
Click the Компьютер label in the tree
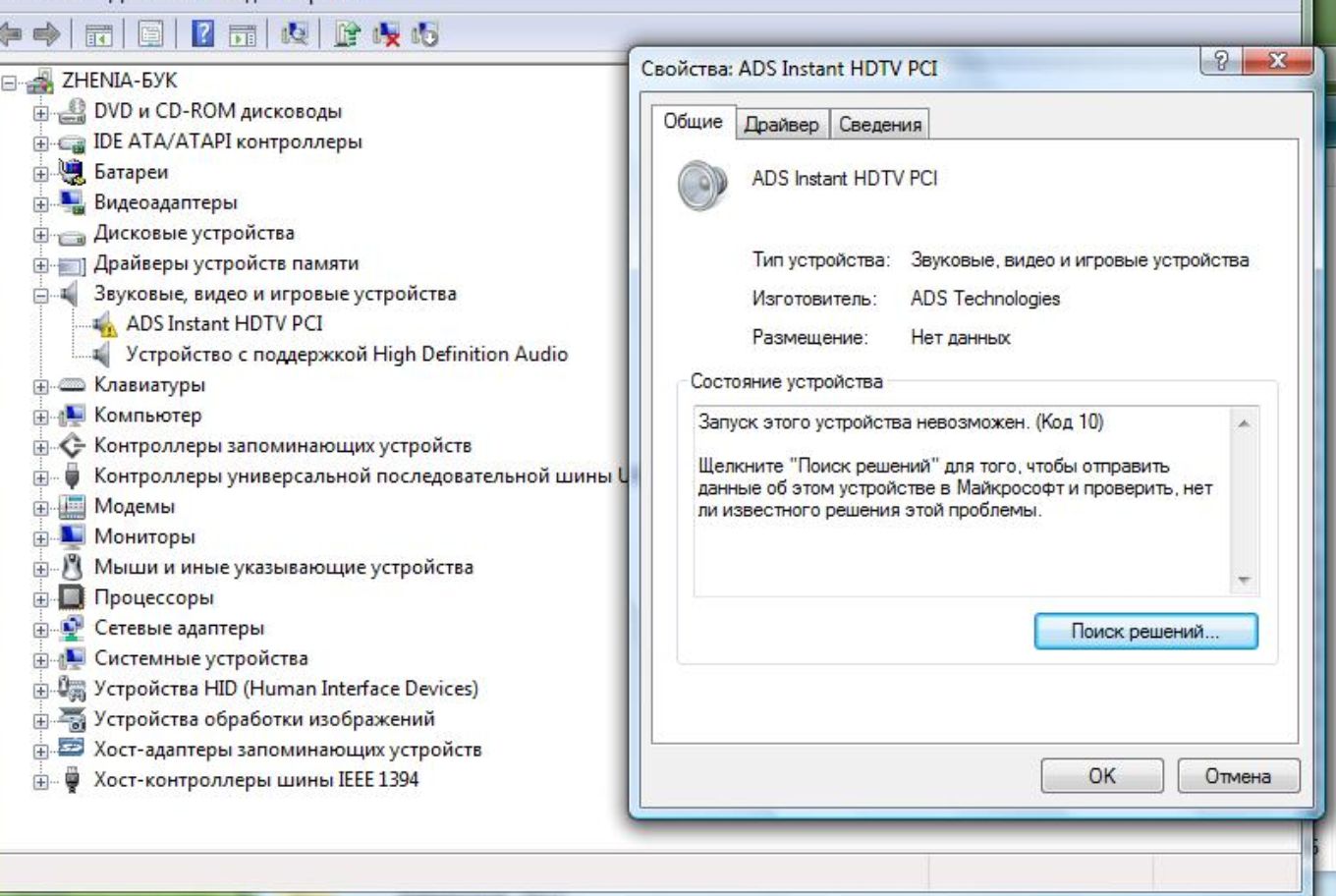147,416
